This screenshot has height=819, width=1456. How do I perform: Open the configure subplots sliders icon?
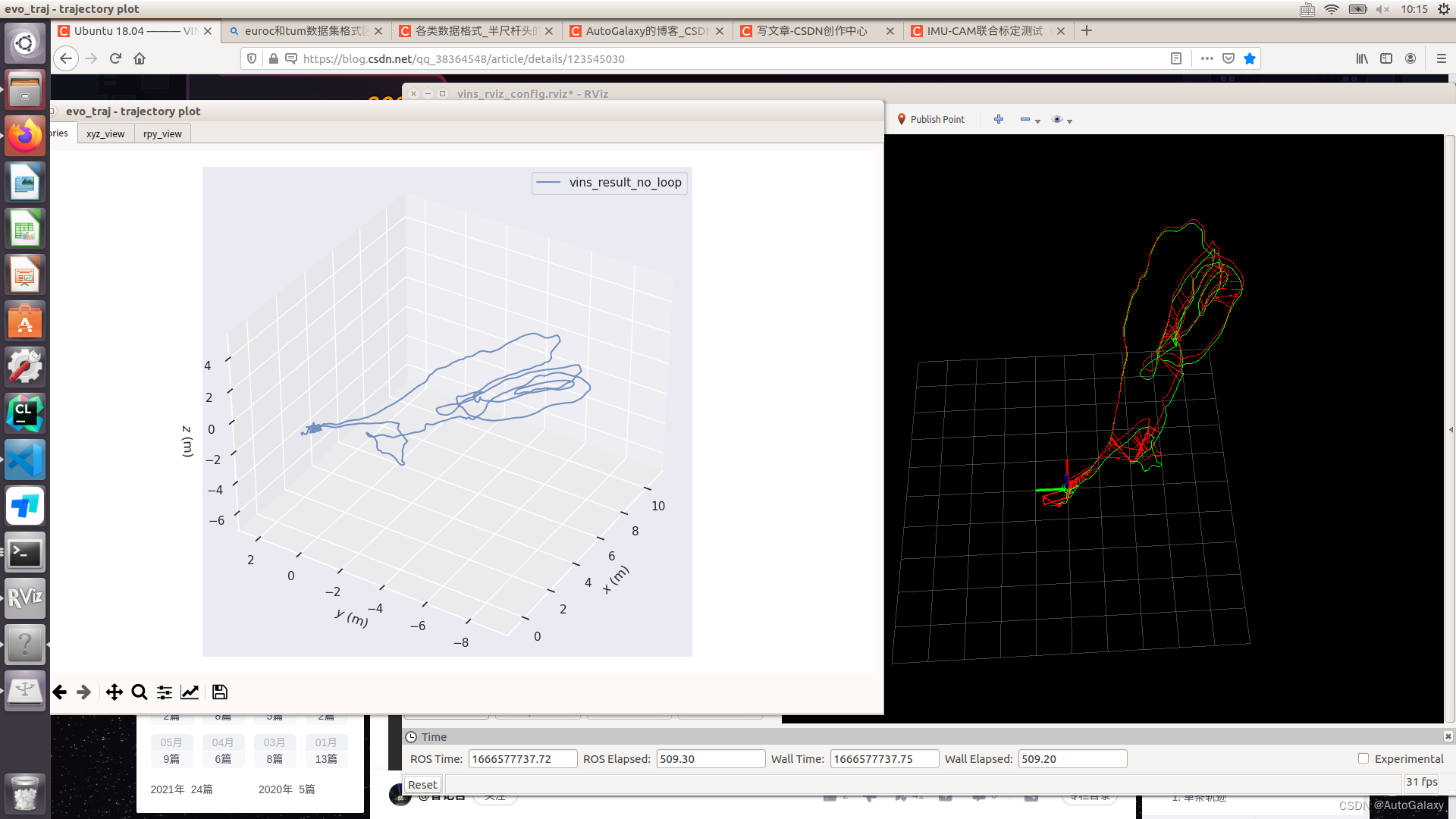(x=164, y=692)
